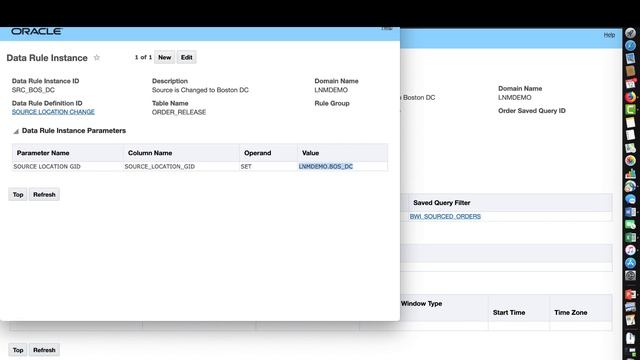Image resolution: width=640 pixels, height=360 pixels.
Task: Select ORDER_RELEASE table name text
Action: 179,112
